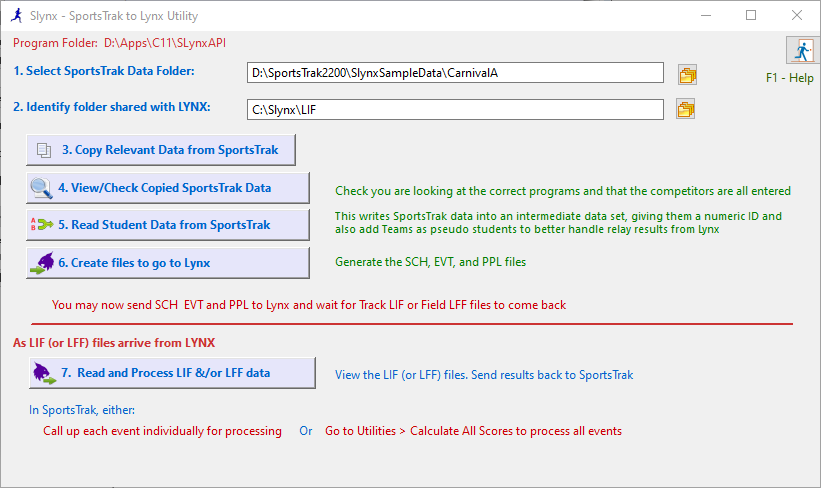This screenshot has width=821, height=488.
Task: Click 'View the LIF (or LFF) files' description text
Action: pyautogui.click(x=484, y=375)
